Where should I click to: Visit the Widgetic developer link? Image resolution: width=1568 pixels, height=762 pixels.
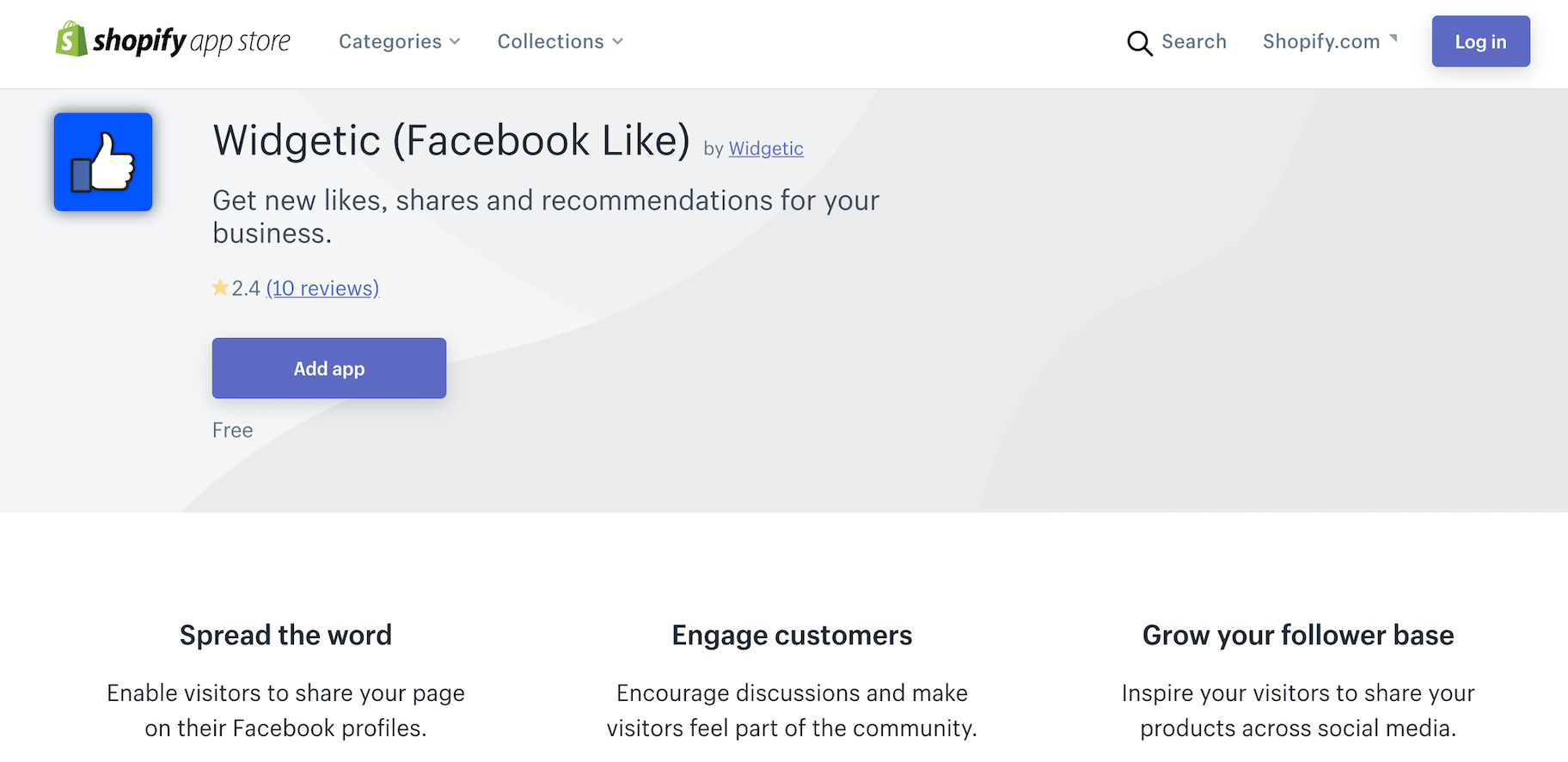765,148
